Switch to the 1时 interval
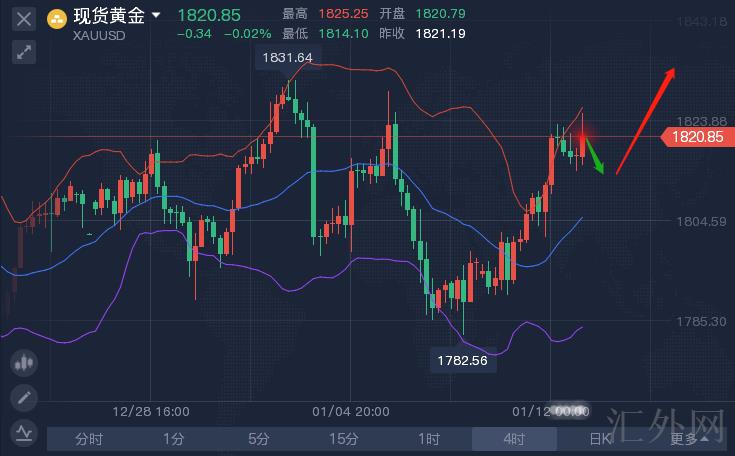Viewport: 735px width, 456px height. pos(429,438)
